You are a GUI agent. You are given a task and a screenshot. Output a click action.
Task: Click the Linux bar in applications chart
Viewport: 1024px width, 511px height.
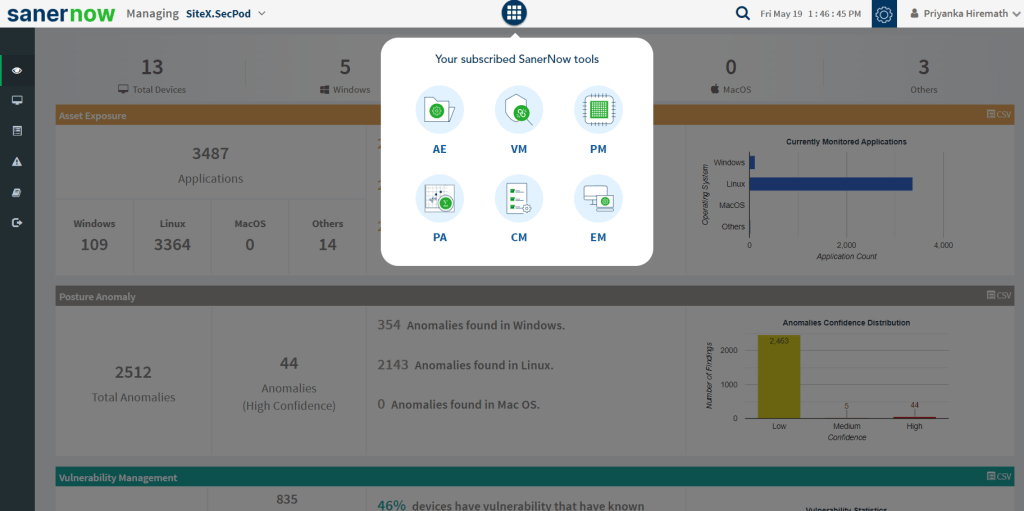click(831, 184)
